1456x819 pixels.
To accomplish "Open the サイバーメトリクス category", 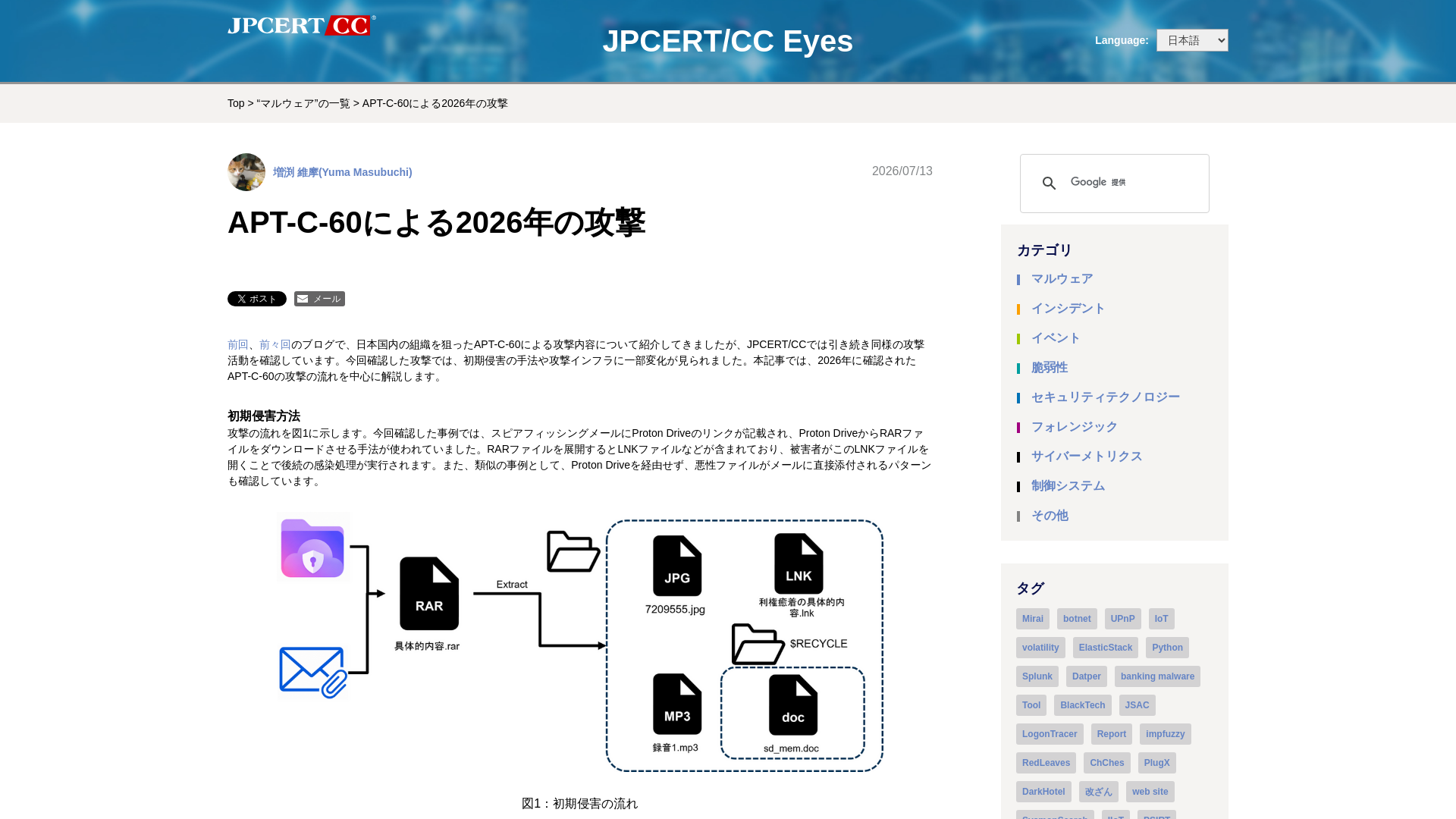I will pyautogui.click(x=1087, y=457).
